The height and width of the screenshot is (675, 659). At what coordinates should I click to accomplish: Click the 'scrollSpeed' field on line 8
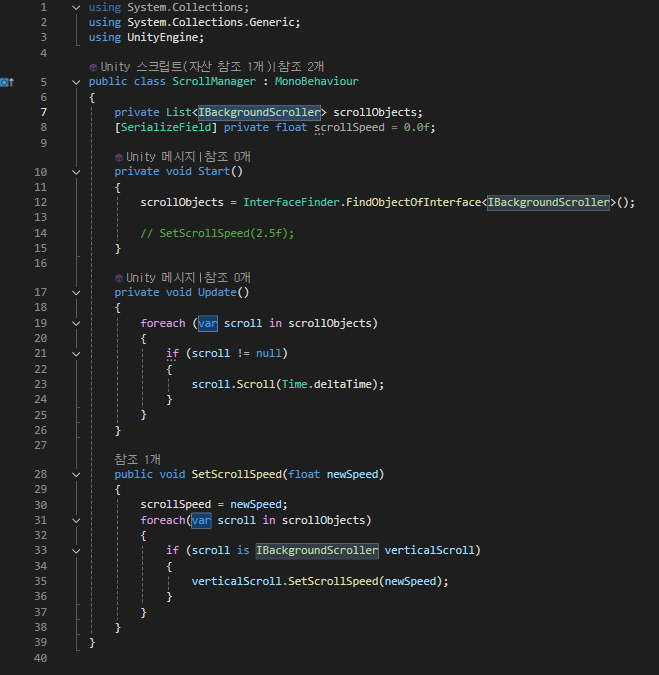tap(349, 127)
